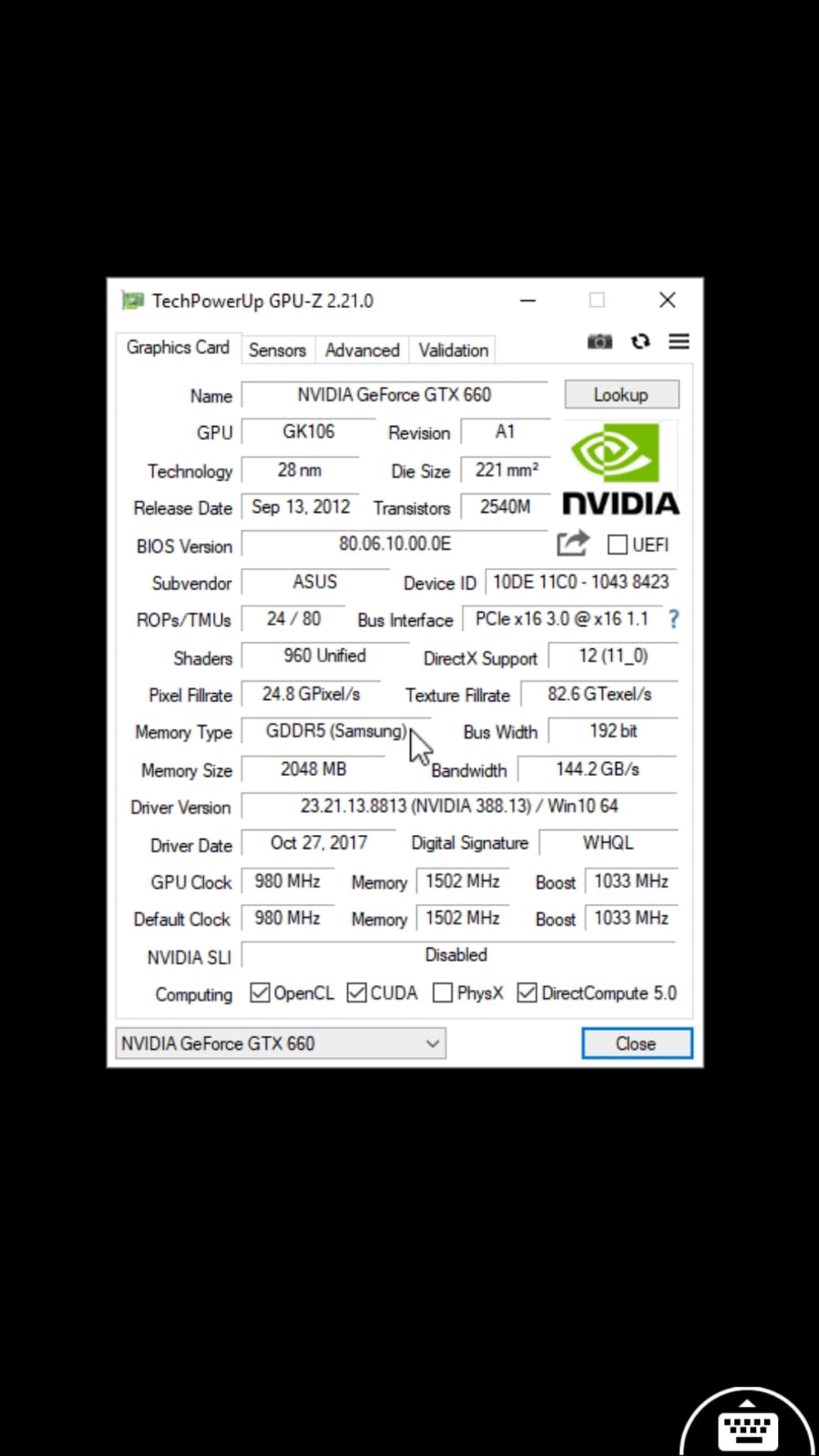Click the Die Size field 221 mm²

pyautogui.click(x=506, y=470)
